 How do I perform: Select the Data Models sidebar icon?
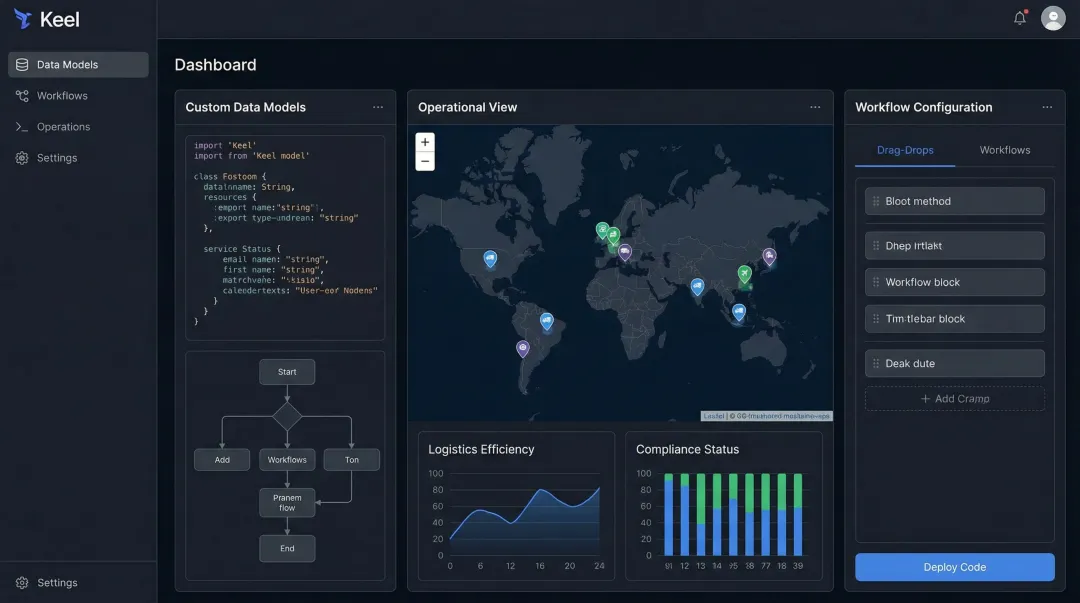(22, 64)
